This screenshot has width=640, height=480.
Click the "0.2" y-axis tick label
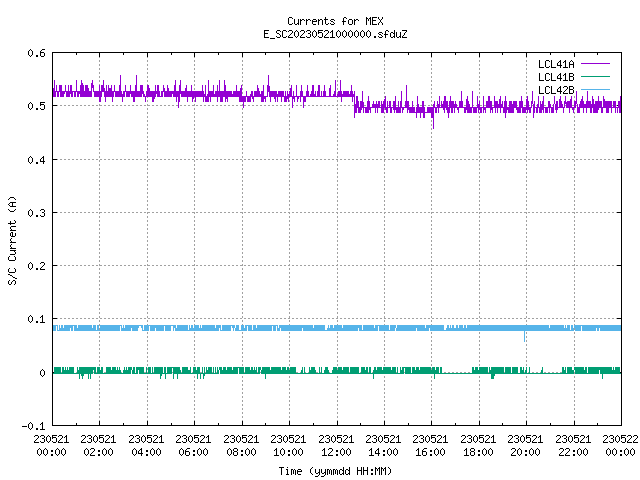tap(36, 266)
